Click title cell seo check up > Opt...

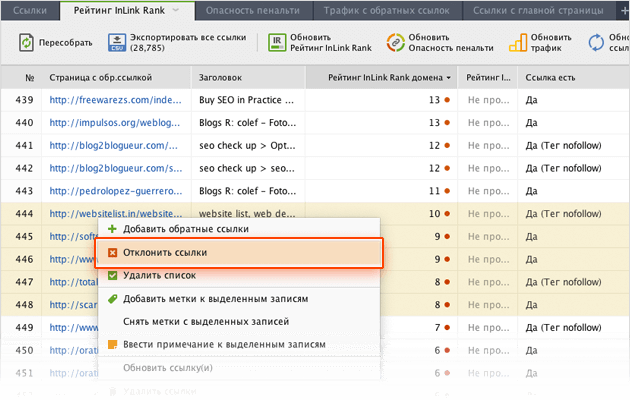pos(247,146)
